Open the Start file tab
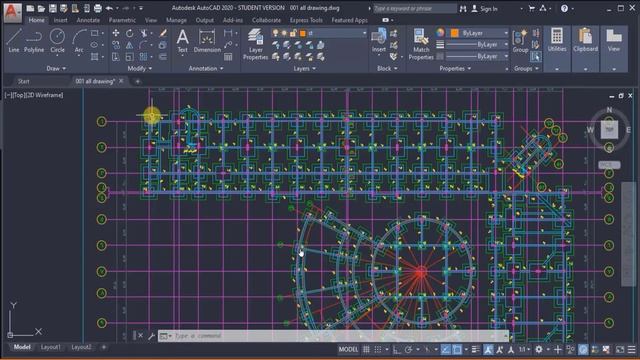 (24, 81)
